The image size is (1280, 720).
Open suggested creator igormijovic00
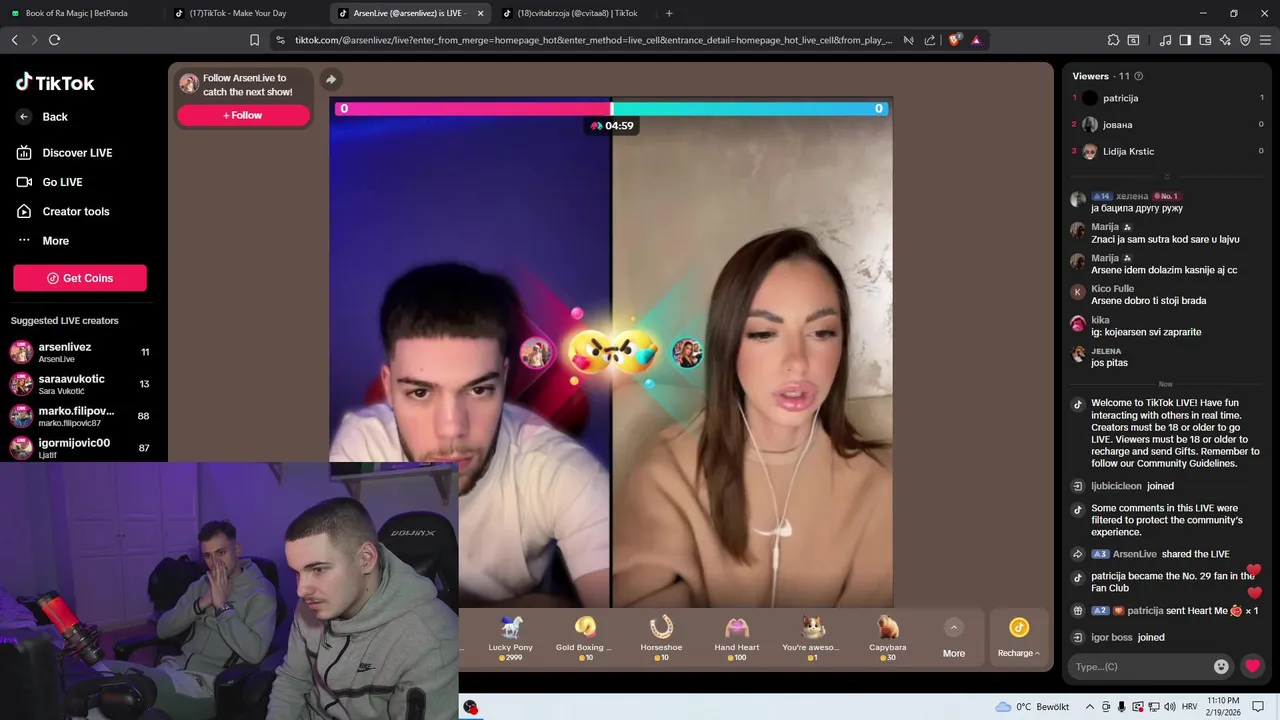[80, 447]
